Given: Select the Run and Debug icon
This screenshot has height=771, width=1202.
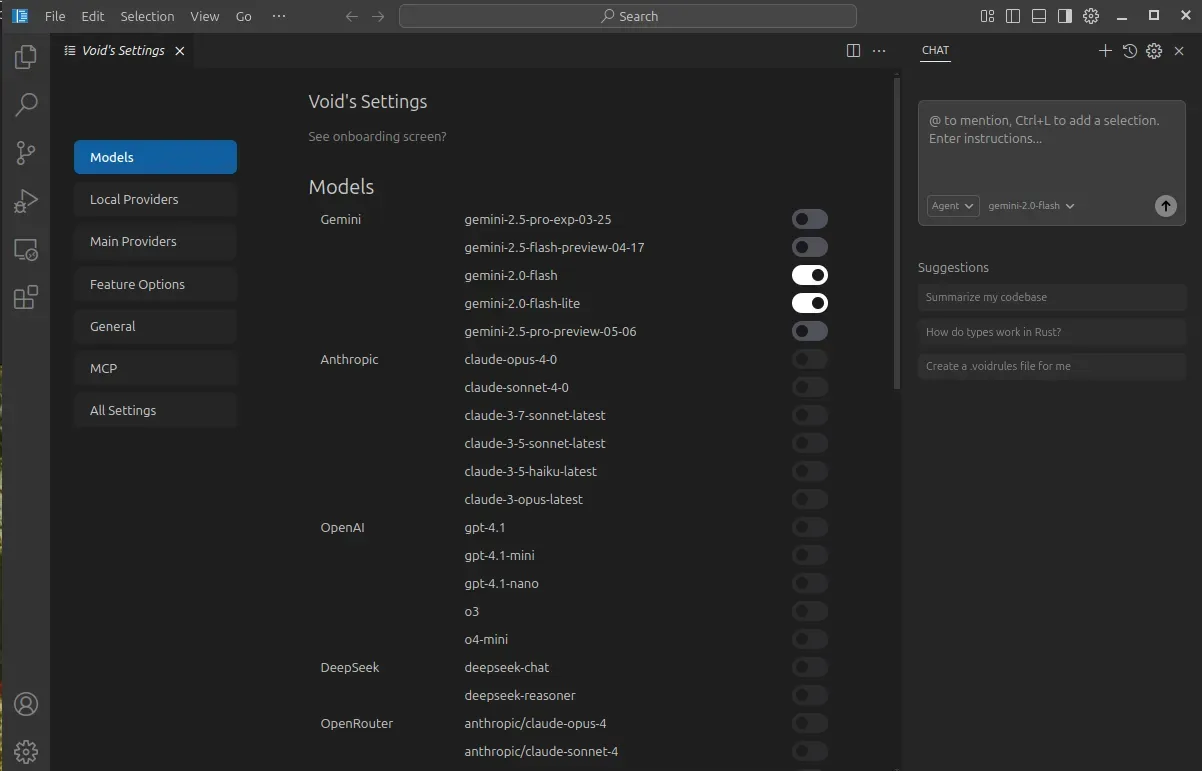Looking at the screenshot, I should pos(25,201).
